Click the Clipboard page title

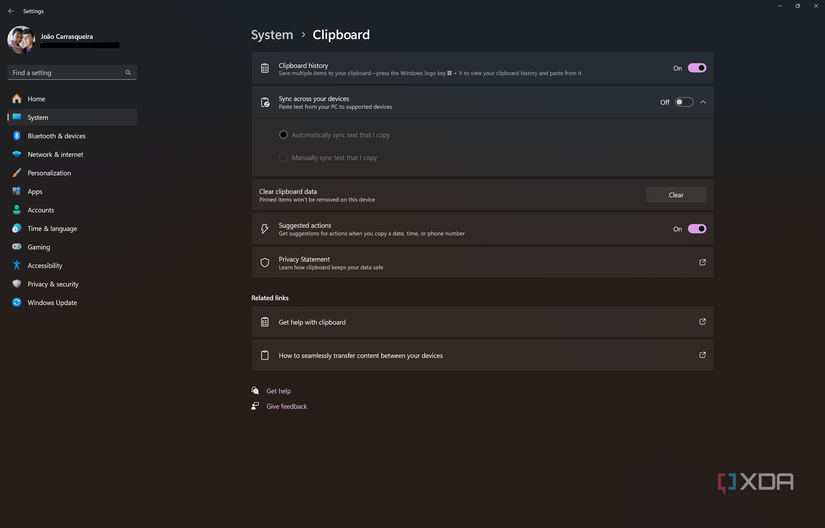(x=341, y=35)
